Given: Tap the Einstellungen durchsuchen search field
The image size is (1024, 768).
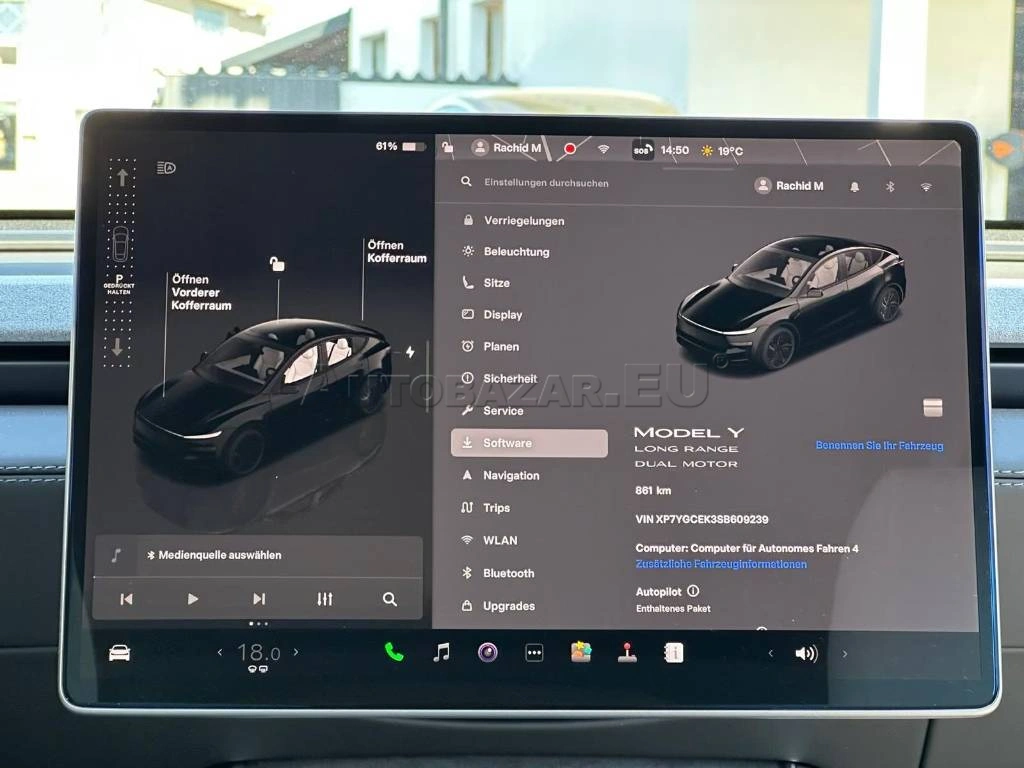Looking at the screenshot, I should (x=546, y=183).
